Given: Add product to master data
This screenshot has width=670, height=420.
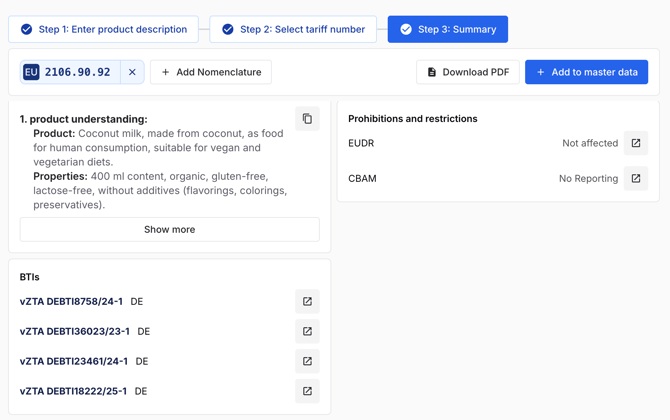Looking at the screenshot, I should click(586, 72).
